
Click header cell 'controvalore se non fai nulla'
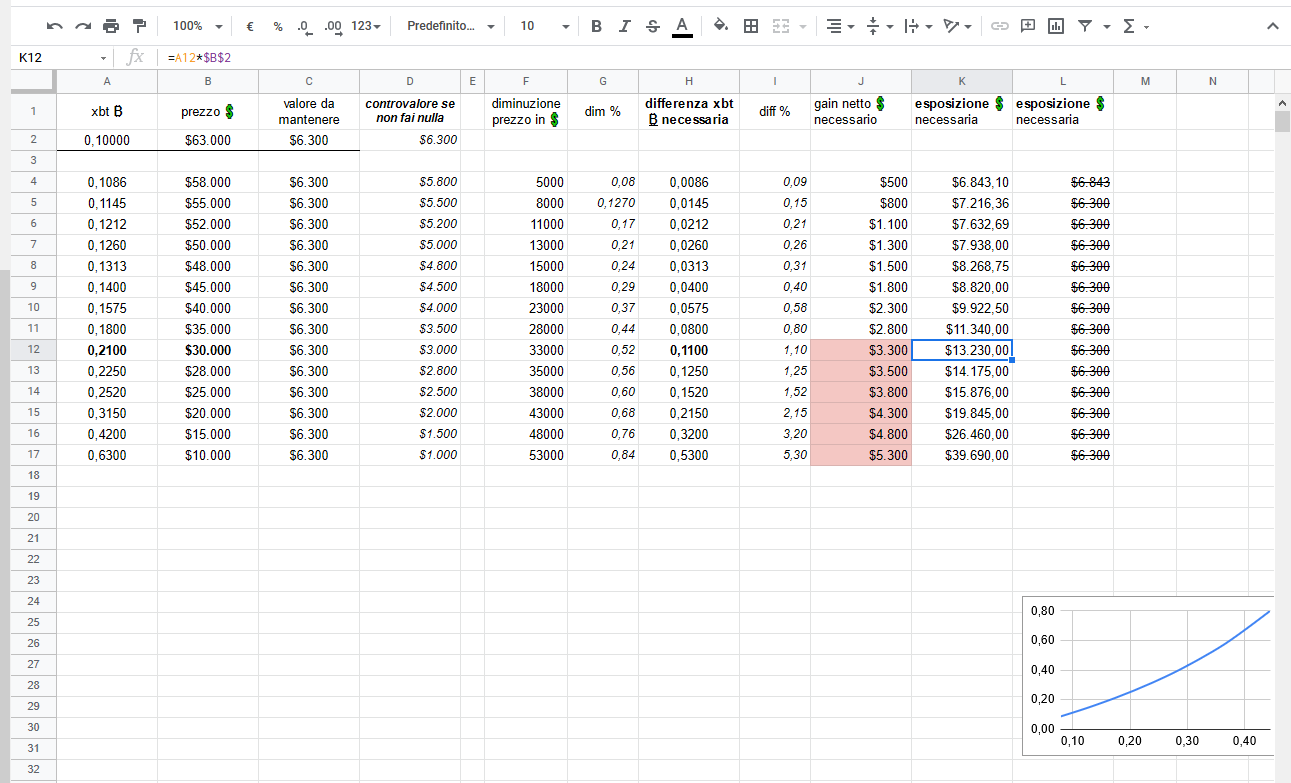(x=410, y=111)
